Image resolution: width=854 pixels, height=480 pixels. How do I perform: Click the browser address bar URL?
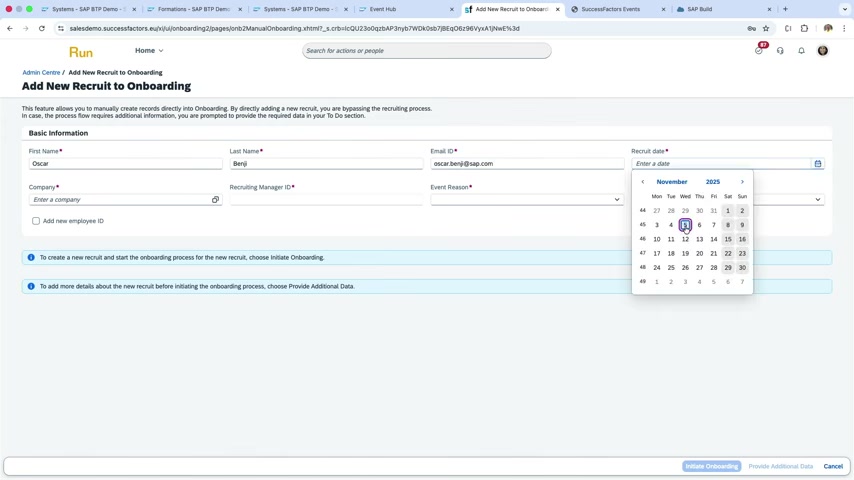click(x=294, y=28)
